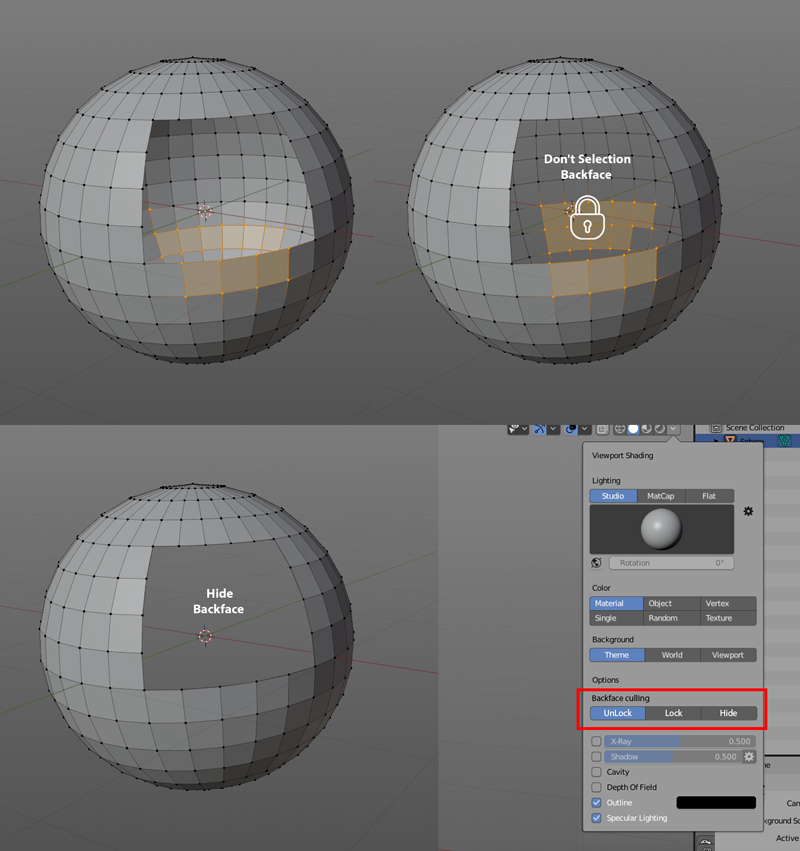This screenshot has width=800, height=851.
Task: Collapse the Viewport Shading dropdown arrow
Action: (x=673, y=429)
